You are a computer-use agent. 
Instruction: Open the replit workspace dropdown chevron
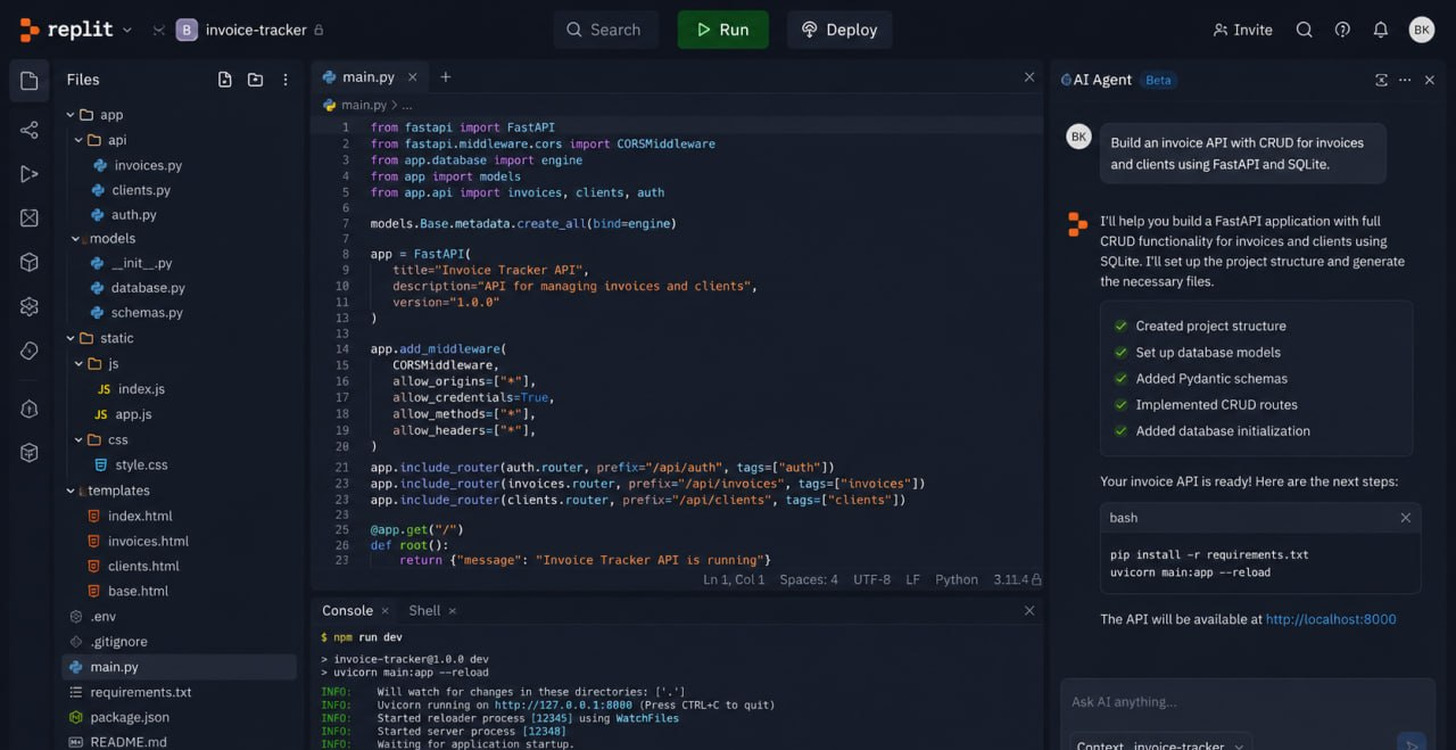[x=127, y=30]
